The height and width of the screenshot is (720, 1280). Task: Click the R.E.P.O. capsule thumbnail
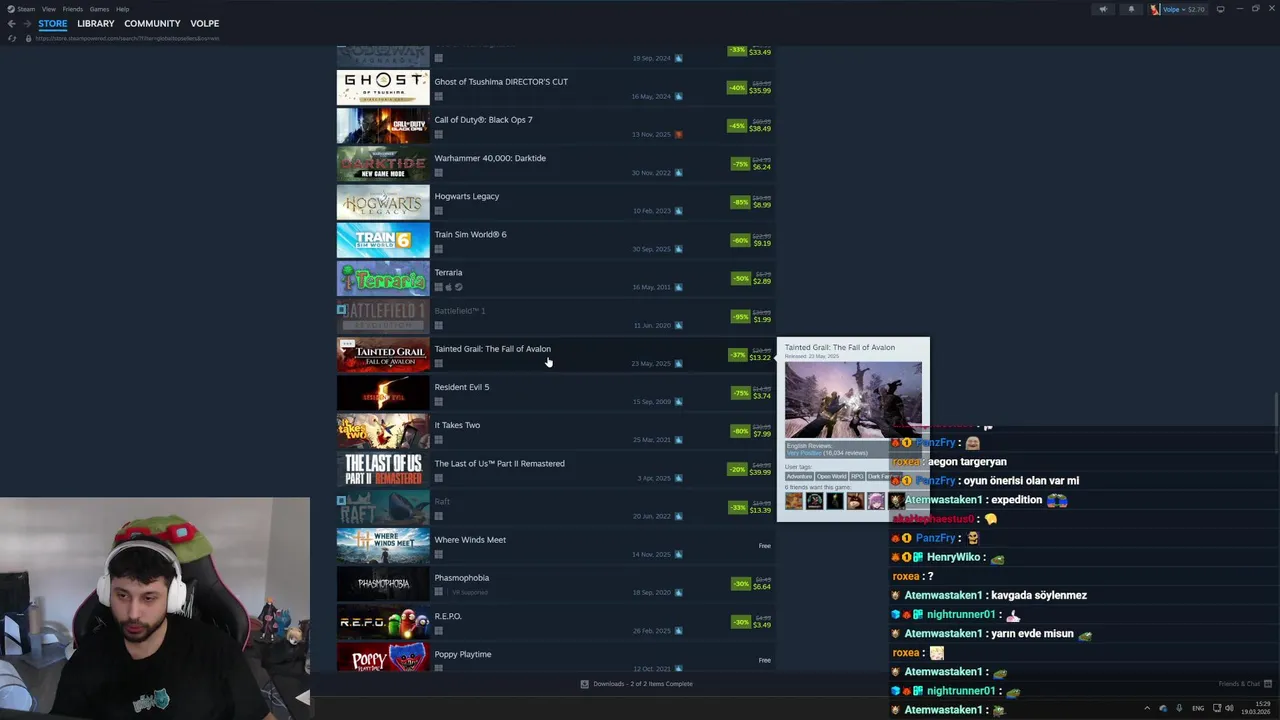[383, 622]
